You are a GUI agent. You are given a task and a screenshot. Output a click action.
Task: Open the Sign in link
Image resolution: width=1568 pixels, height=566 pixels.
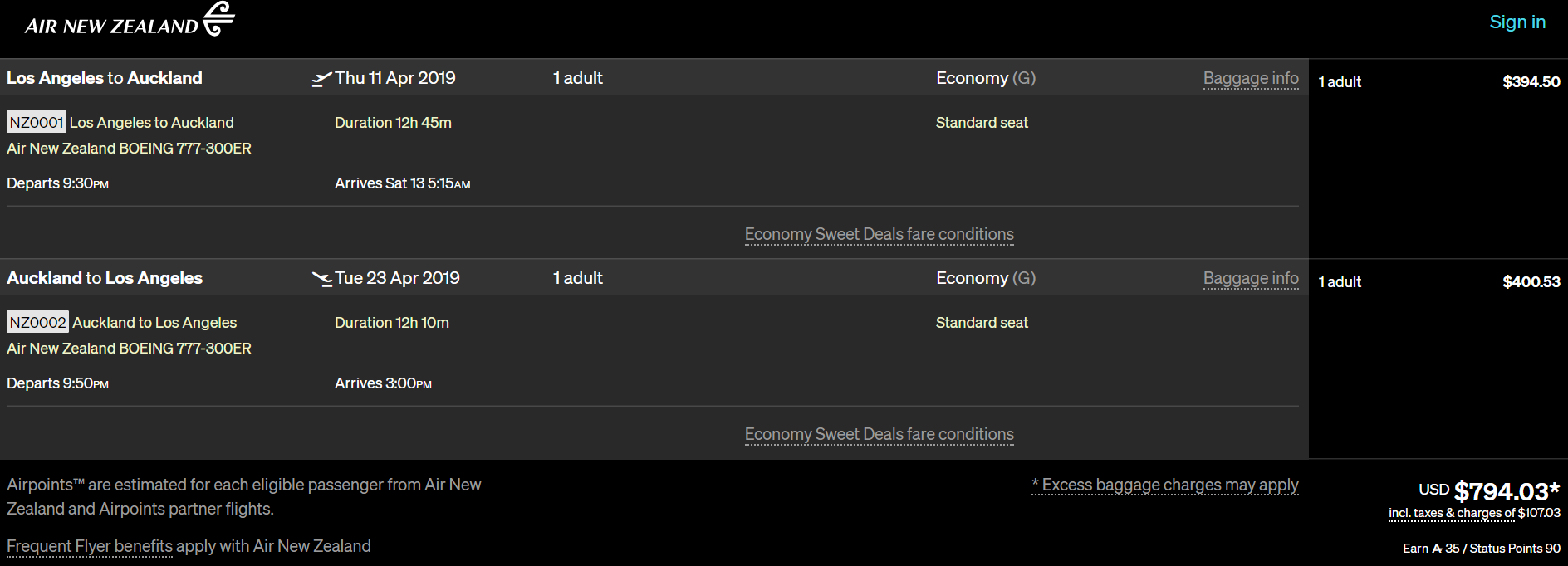pos(1517,22)
